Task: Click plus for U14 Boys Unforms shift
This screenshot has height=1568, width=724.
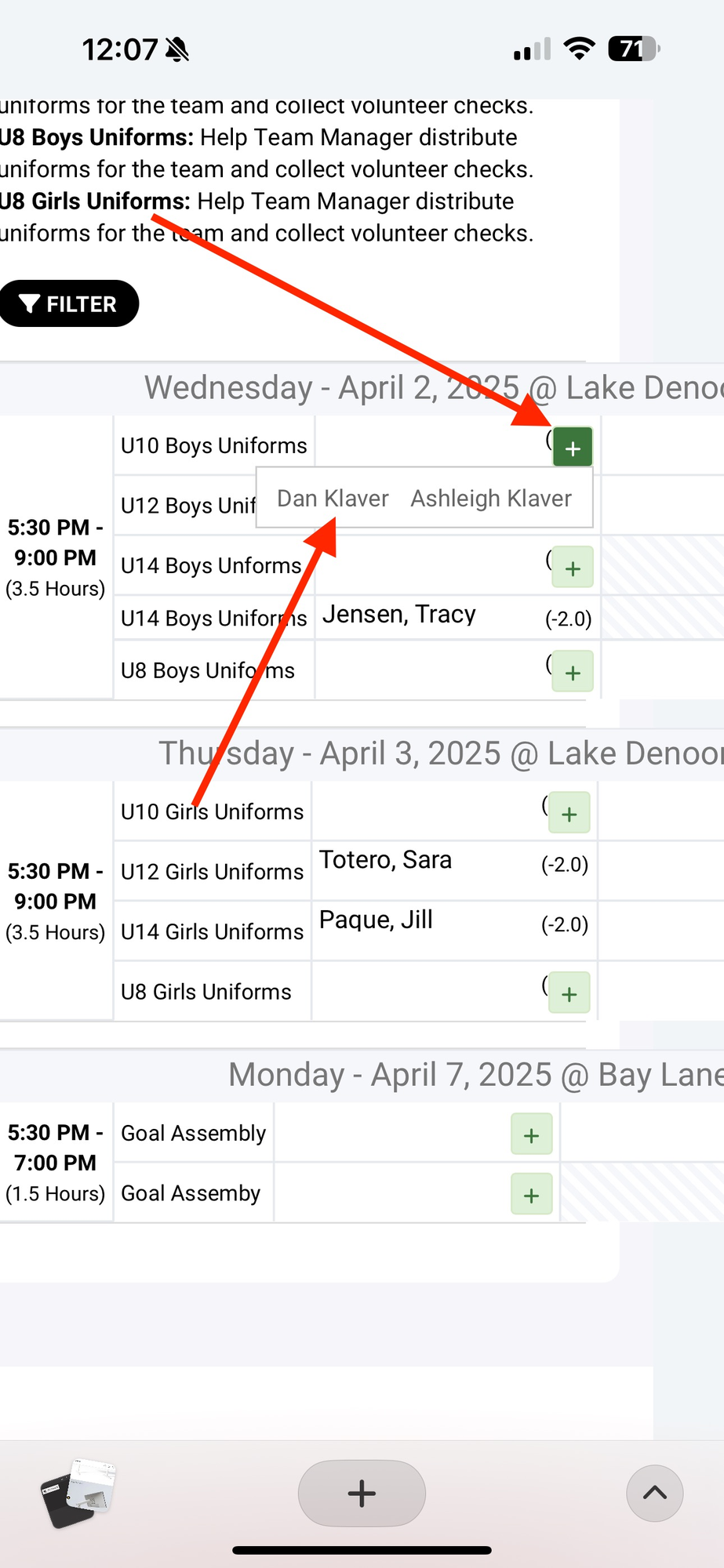Action: click(573, 568)
